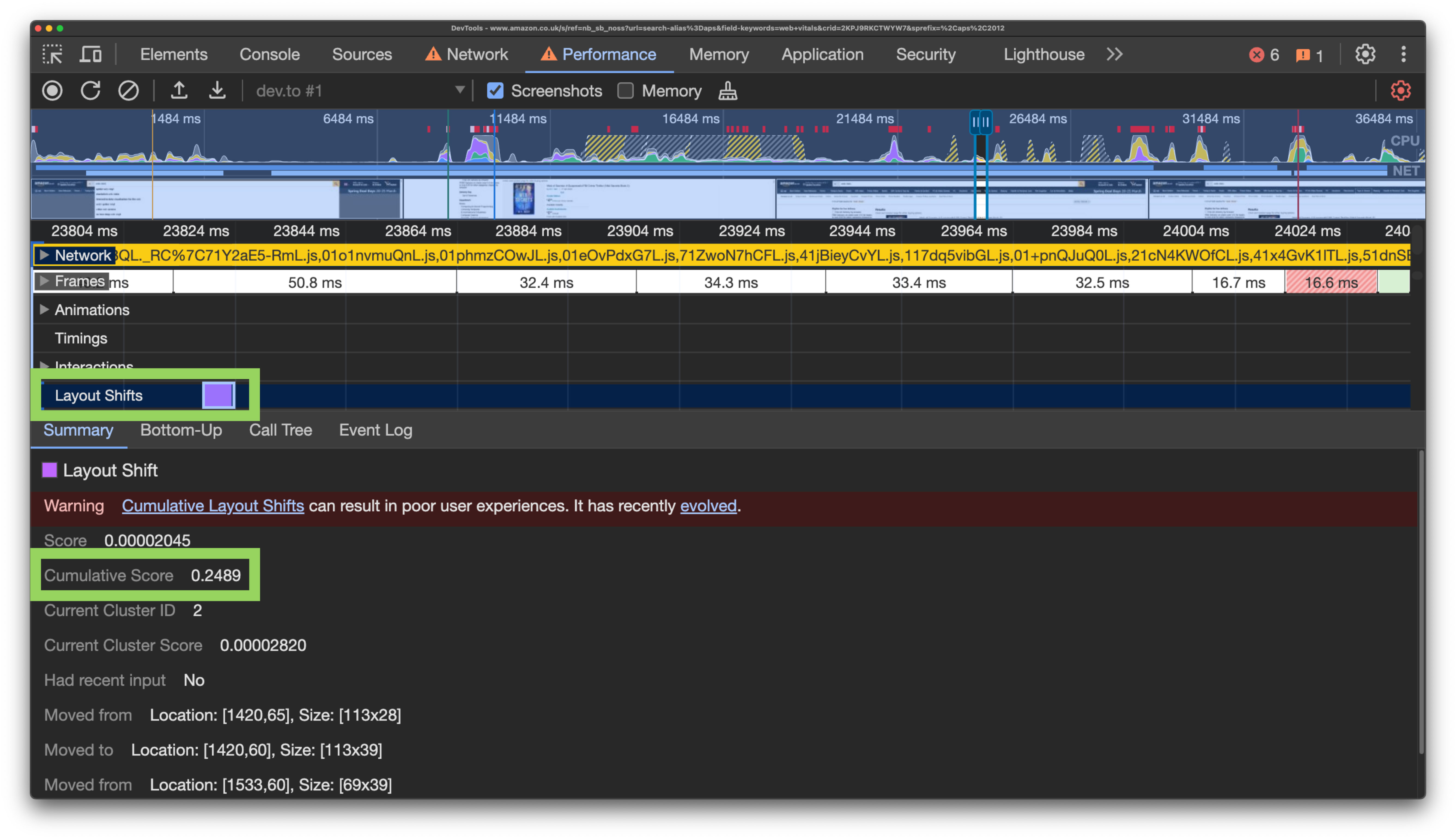
Task: Click the overview range selection handle
Action: coord(981,122)
